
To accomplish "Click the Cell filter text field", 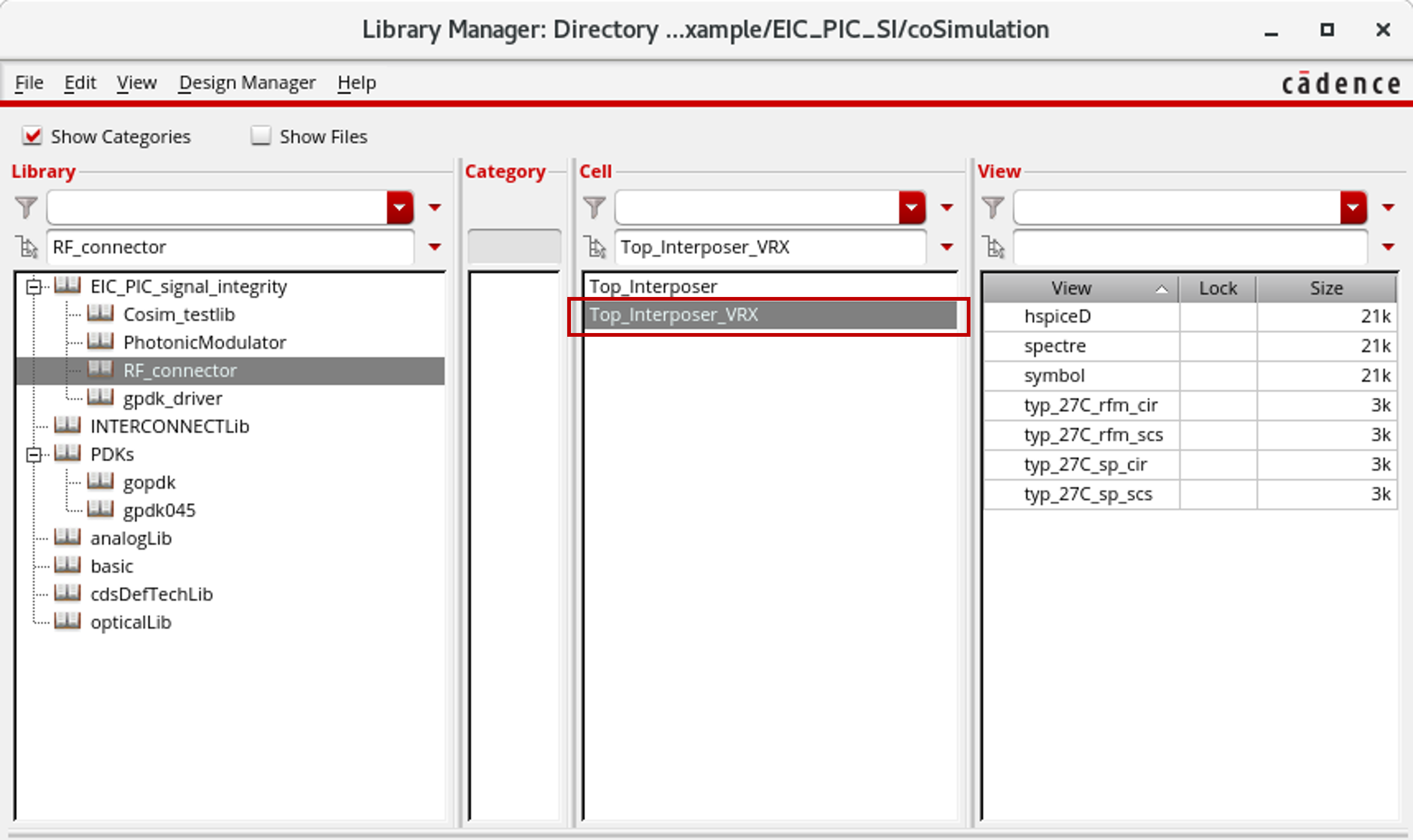I will click(x=757, y=207).
